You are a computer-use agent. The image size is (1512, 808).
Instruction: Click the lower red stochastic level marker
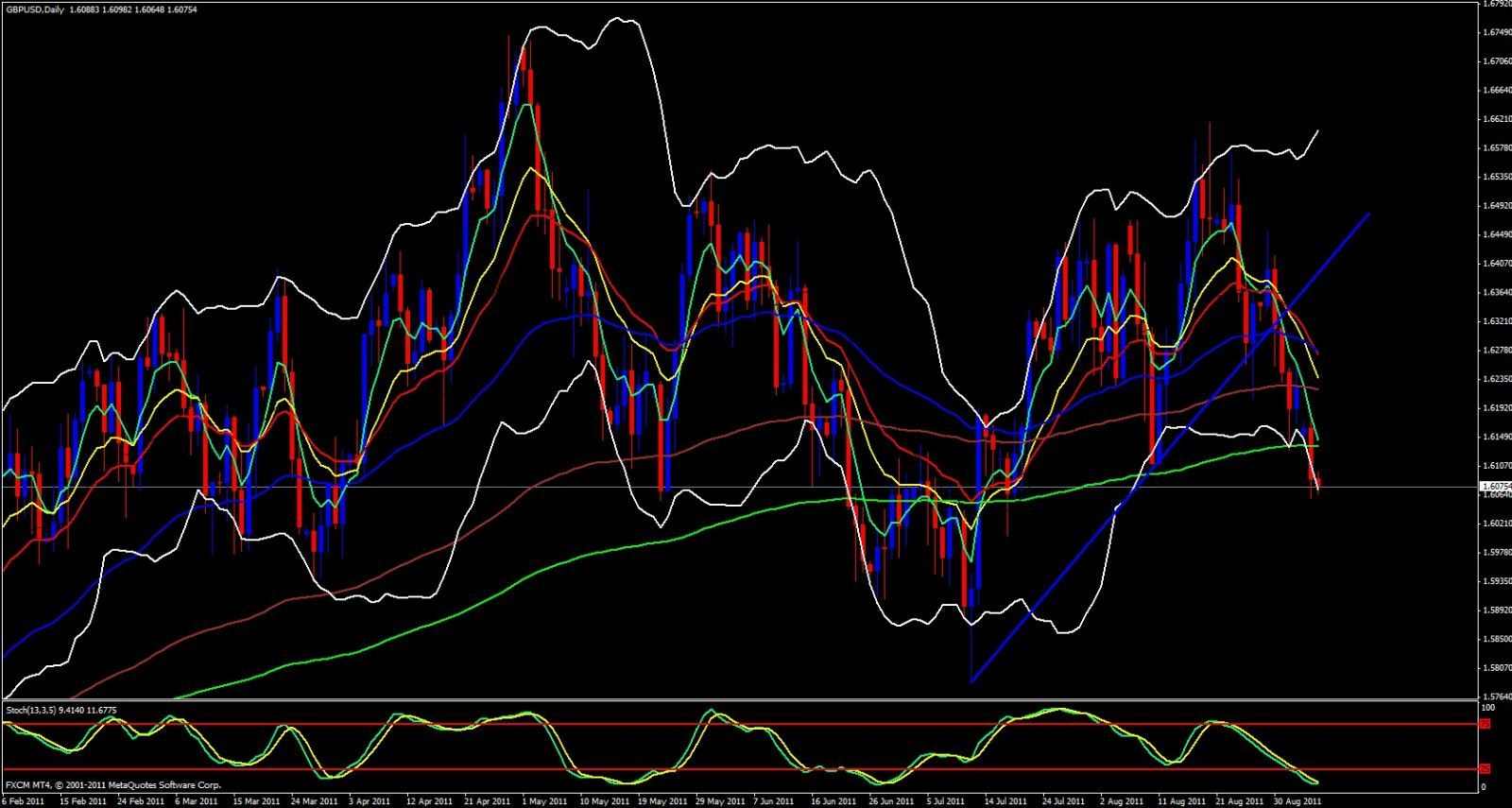pos(1485,768)
